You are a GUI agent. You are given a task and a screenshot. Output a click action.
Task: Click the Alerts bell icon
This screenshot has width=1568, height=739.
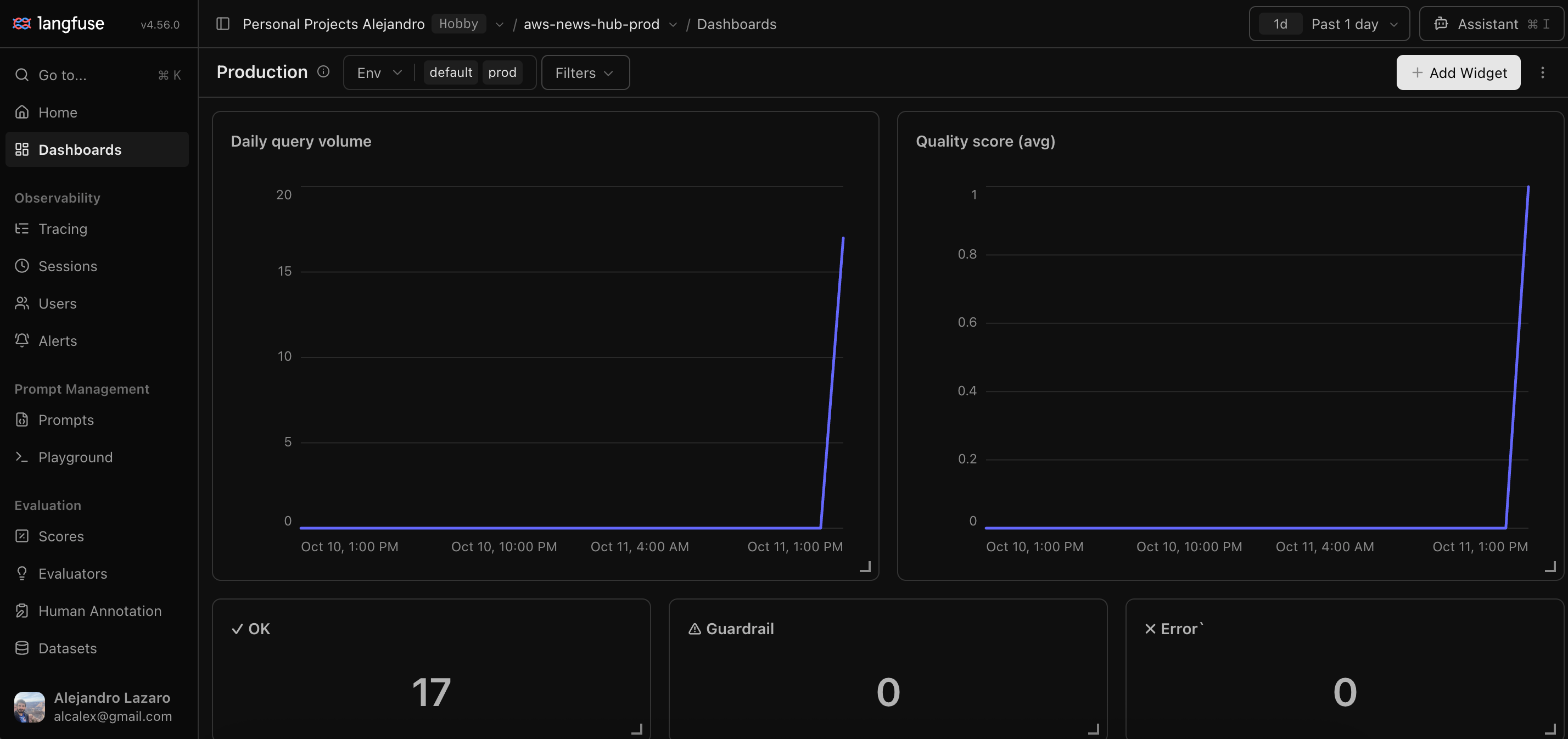tap(22, 340)
